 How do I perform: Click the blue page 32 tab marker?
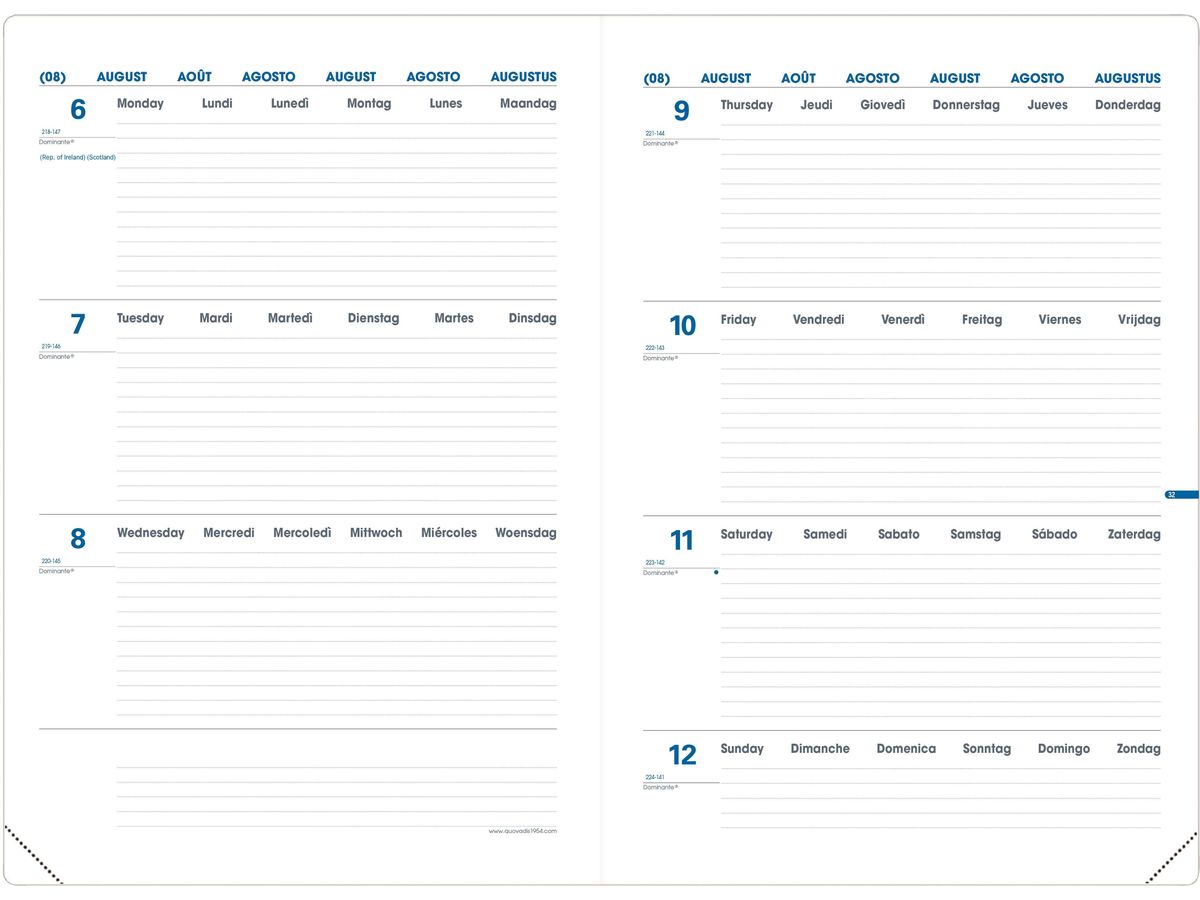tap(1180, 495)
